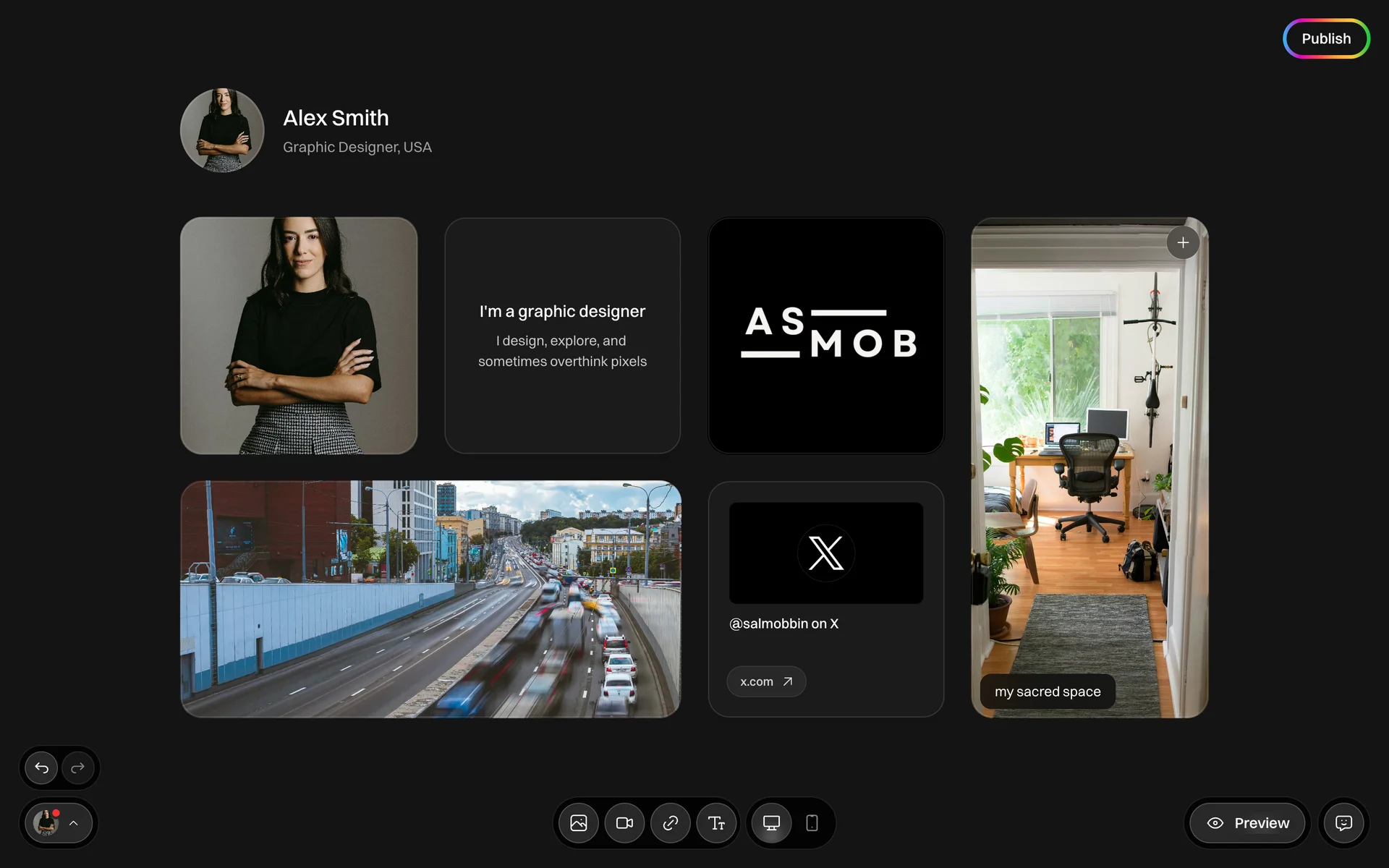
Task: Add an image block from toolbar
Action: 579,823
